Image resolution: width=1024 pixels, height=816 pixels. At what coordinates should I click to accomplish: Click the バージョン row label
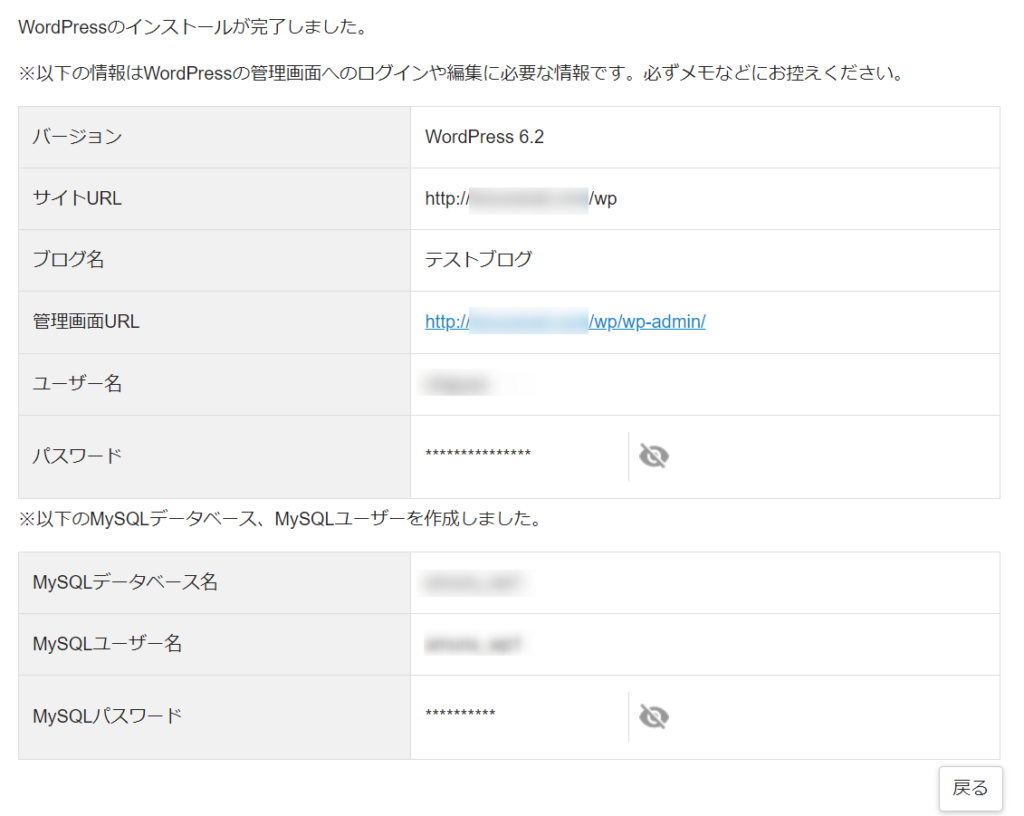pos(78,137)
